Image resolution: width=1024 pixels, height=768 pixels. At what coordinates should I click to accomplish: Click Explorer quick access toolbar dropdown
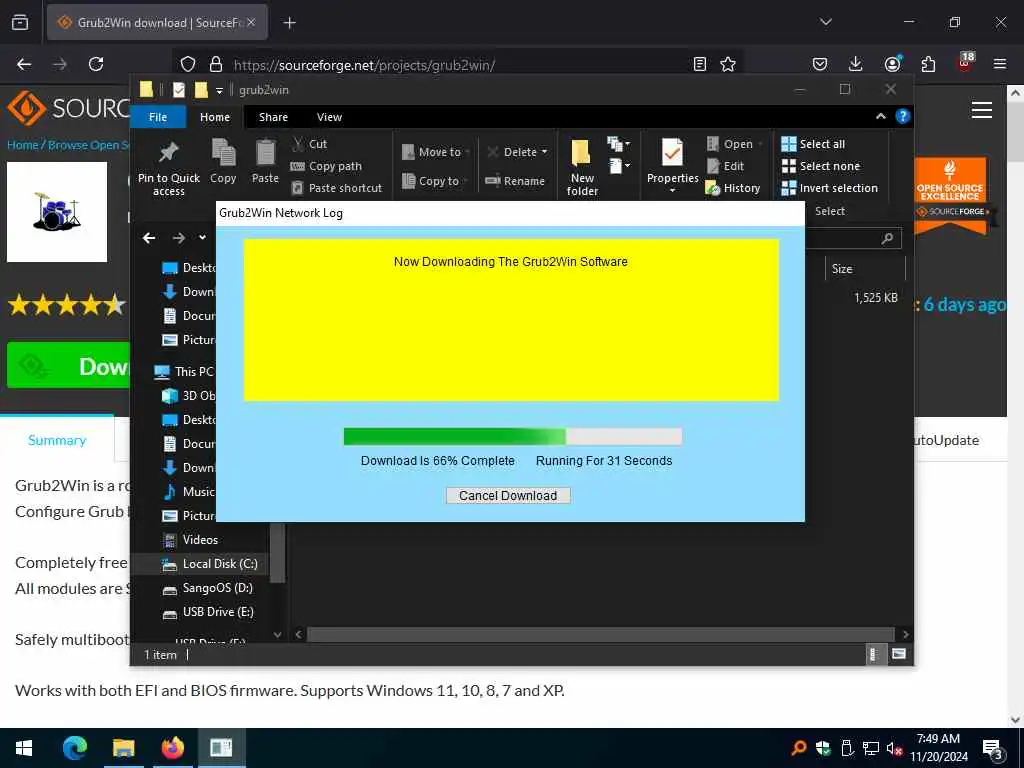219,90
